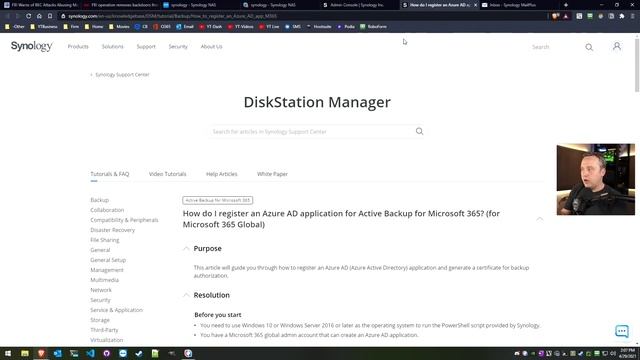Open the YT-Dash bookmark

(x=211, y=27)
